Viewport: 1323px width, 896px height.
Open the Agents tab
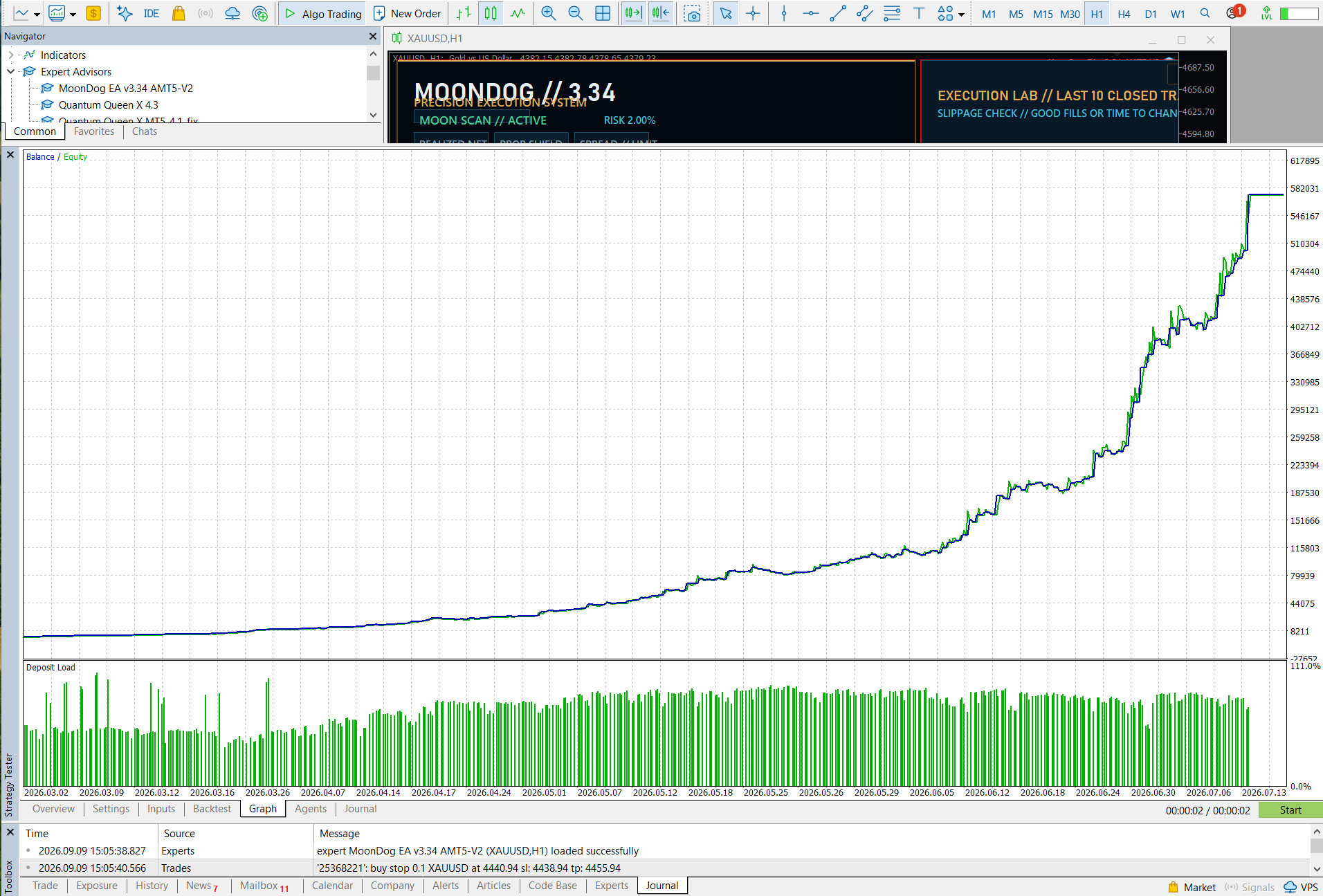(311, 809)
